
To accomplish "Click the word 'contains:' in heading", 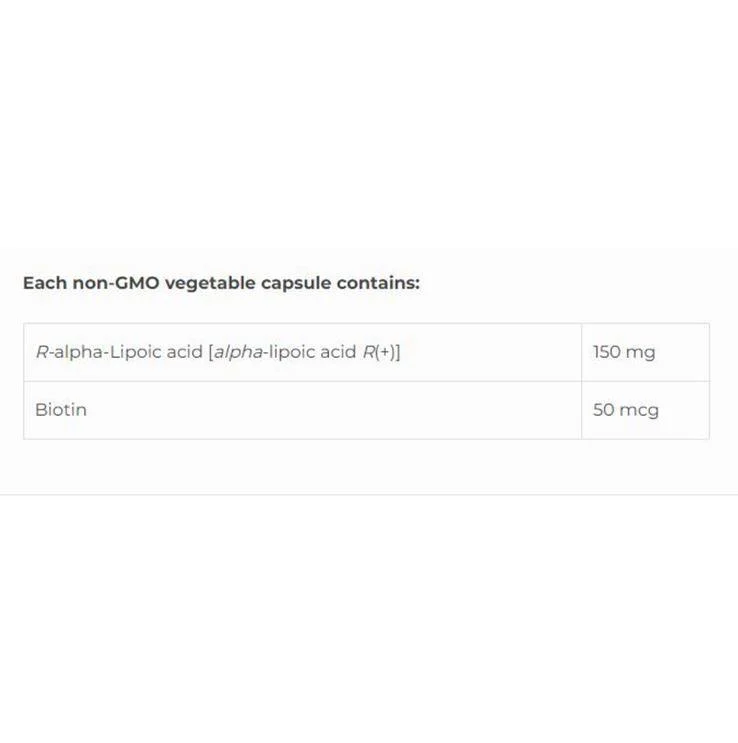I will pos(378,283).
